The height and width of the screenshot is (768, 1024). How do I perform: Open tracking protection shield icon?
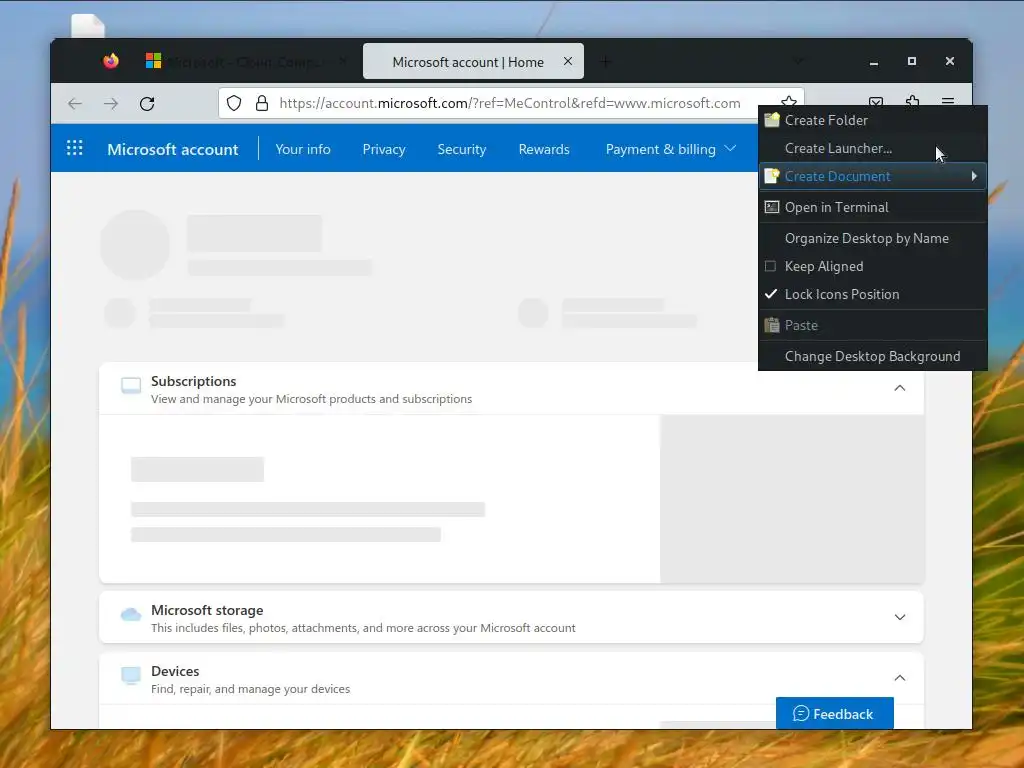pyautogui.click(x=234, y=103)
